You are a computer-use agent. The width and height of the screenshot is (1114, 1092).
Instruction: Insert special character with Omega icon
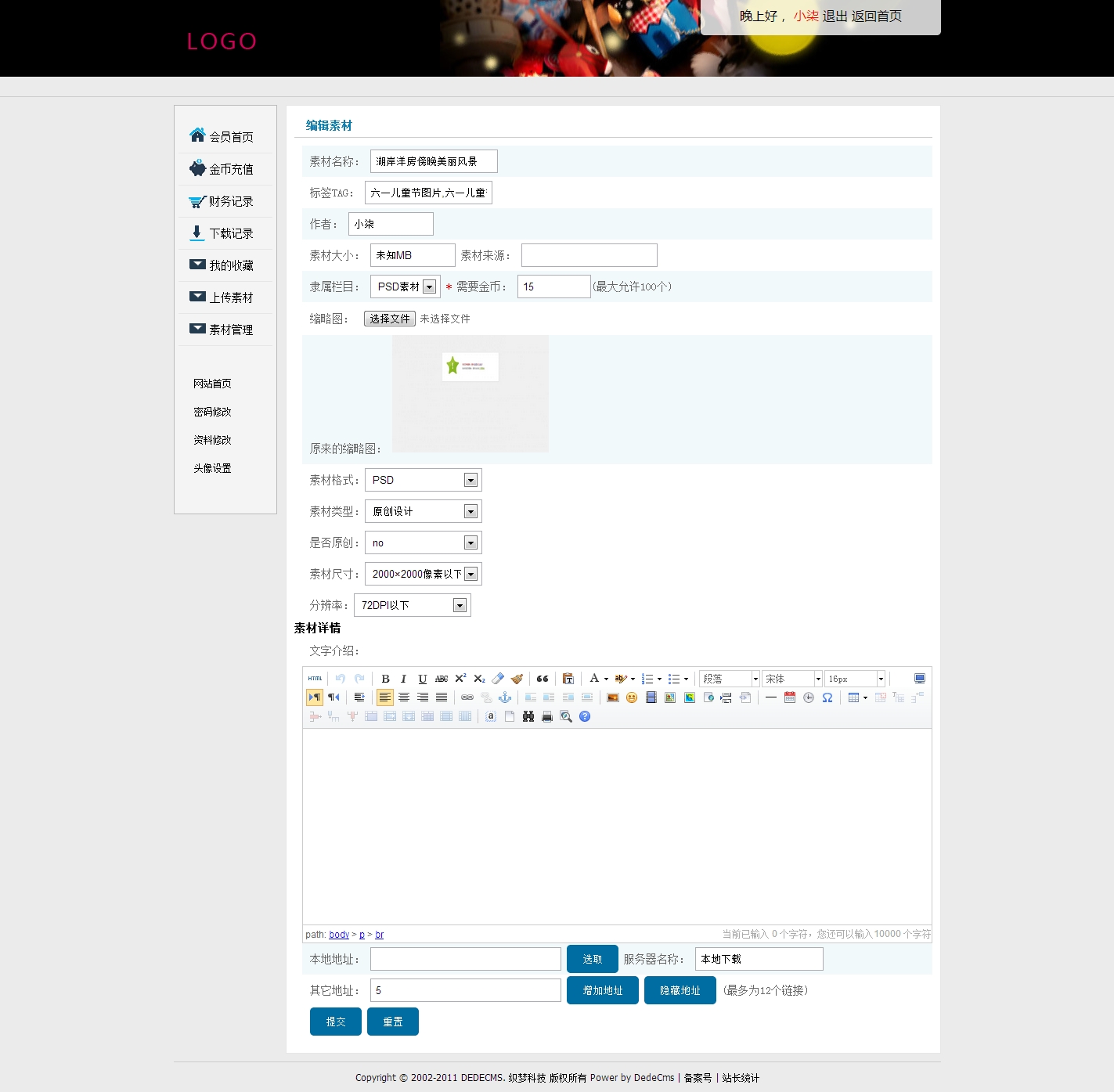point(827,697)
